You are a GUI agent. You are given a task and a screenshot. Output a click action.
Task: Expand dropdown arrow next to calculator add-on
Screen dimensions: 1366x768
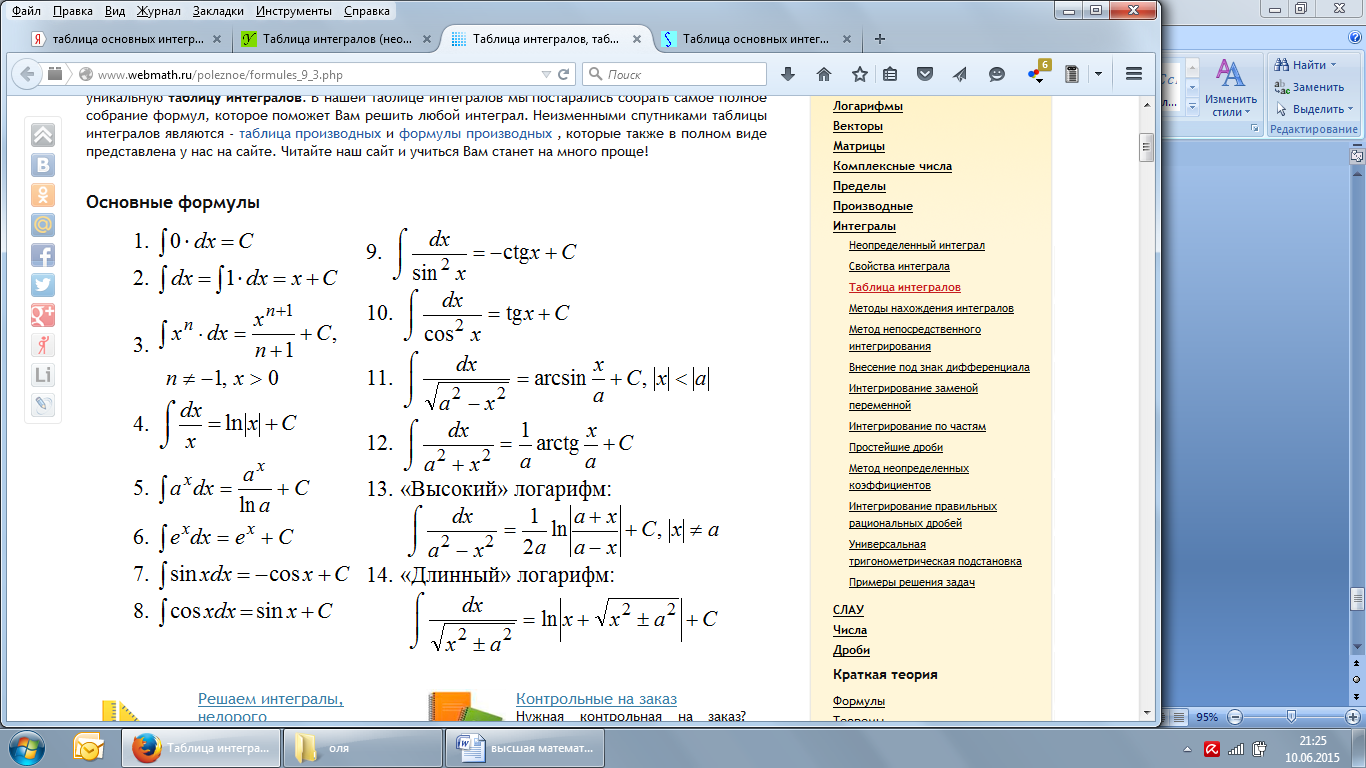point(1098,74)
